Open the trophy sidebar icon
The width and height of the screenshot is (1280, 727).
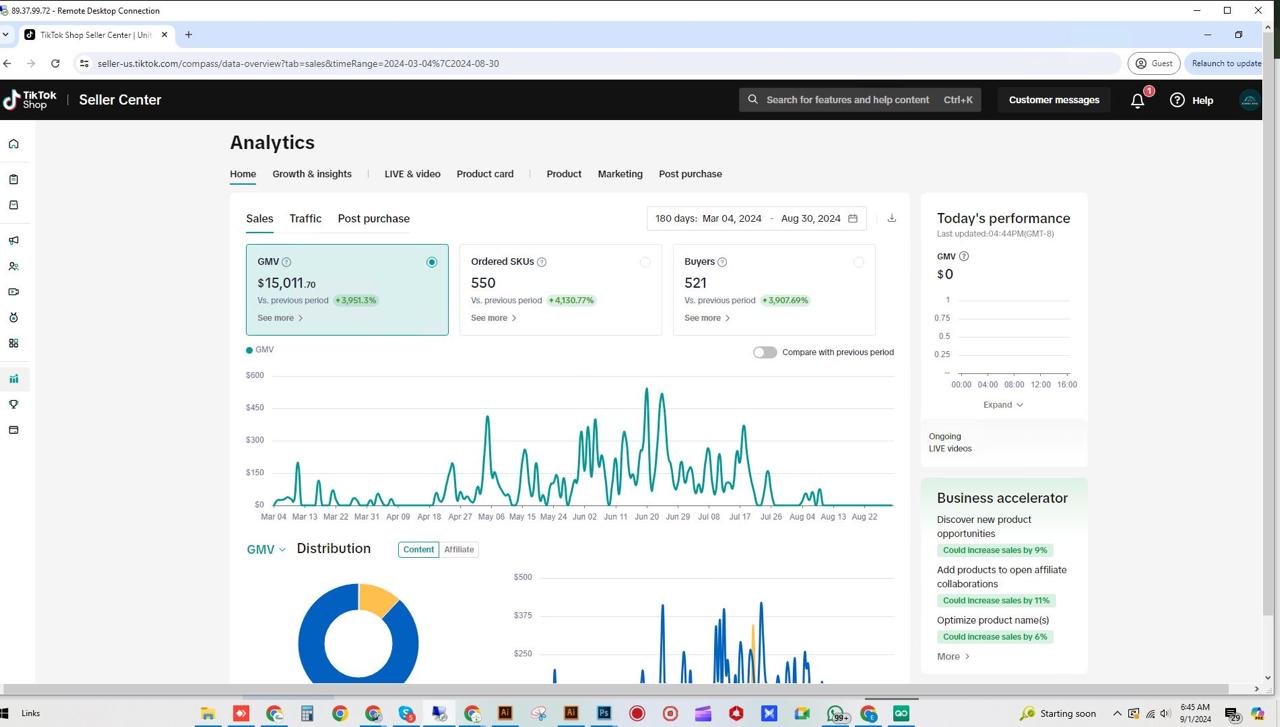point(14,405)
